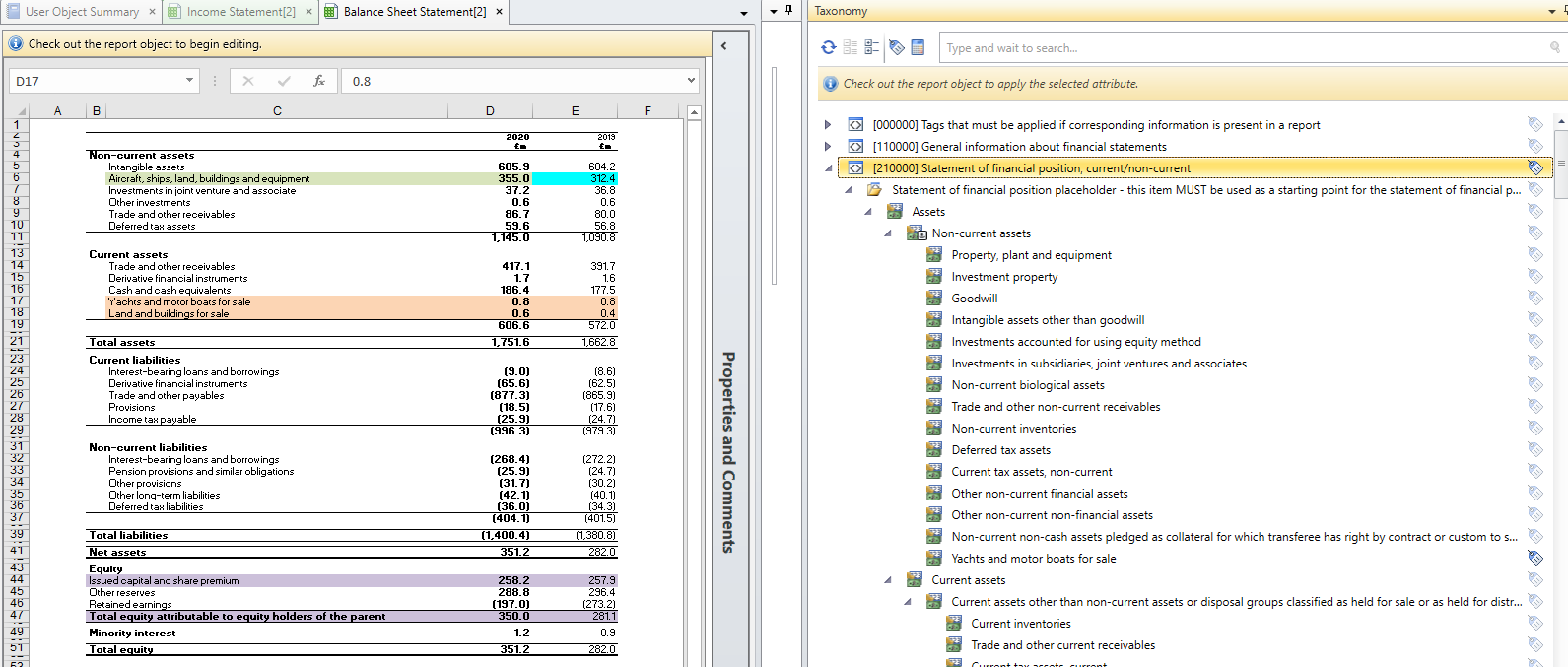Refresh the taxonomy tree
The image size is (1568, 667).
coord(829,47)
